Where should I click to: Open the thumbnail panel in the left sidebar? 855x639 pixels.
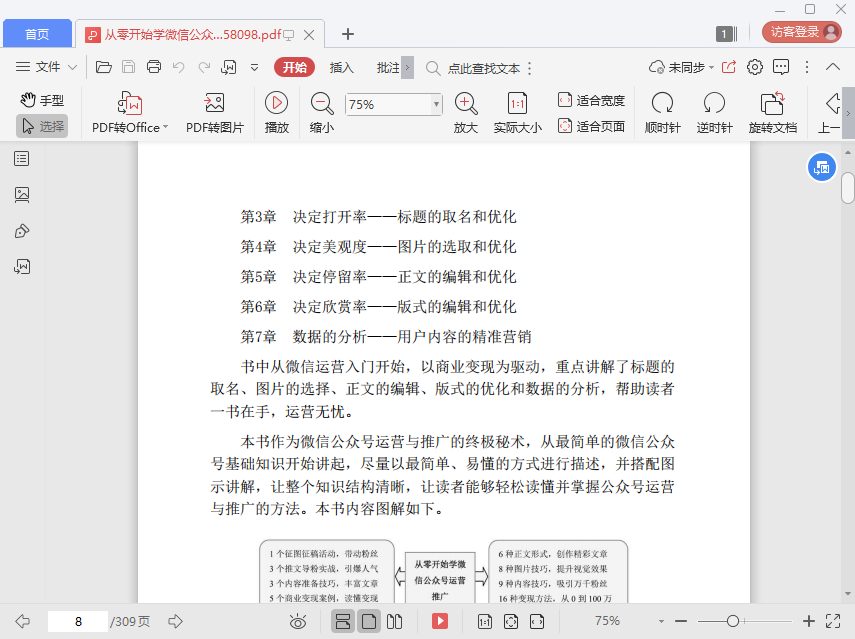(22, 194)
